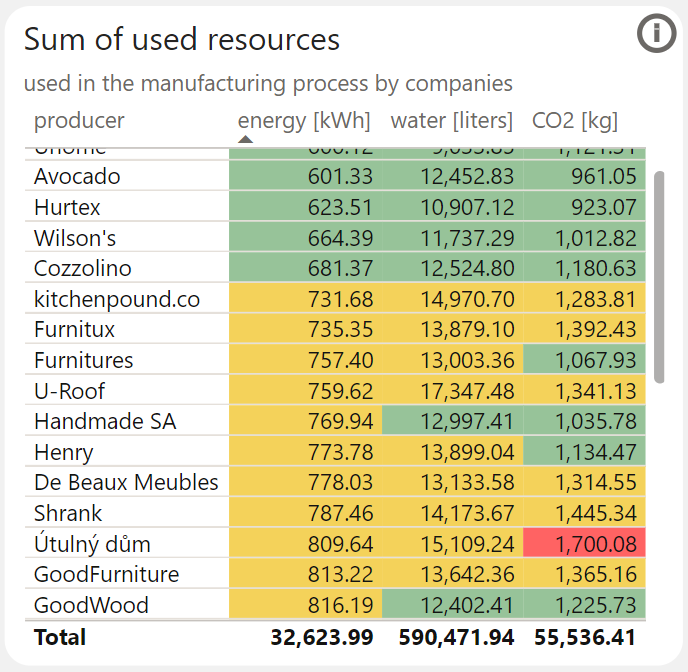
Task: Click the Sum of used resources title
Action: pos(182,39)
